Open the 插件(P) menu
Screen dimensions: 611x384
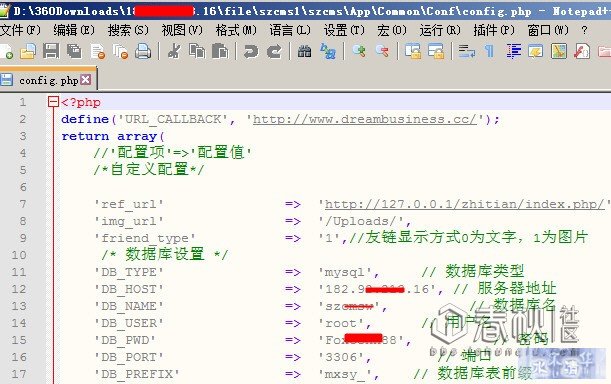494,30
